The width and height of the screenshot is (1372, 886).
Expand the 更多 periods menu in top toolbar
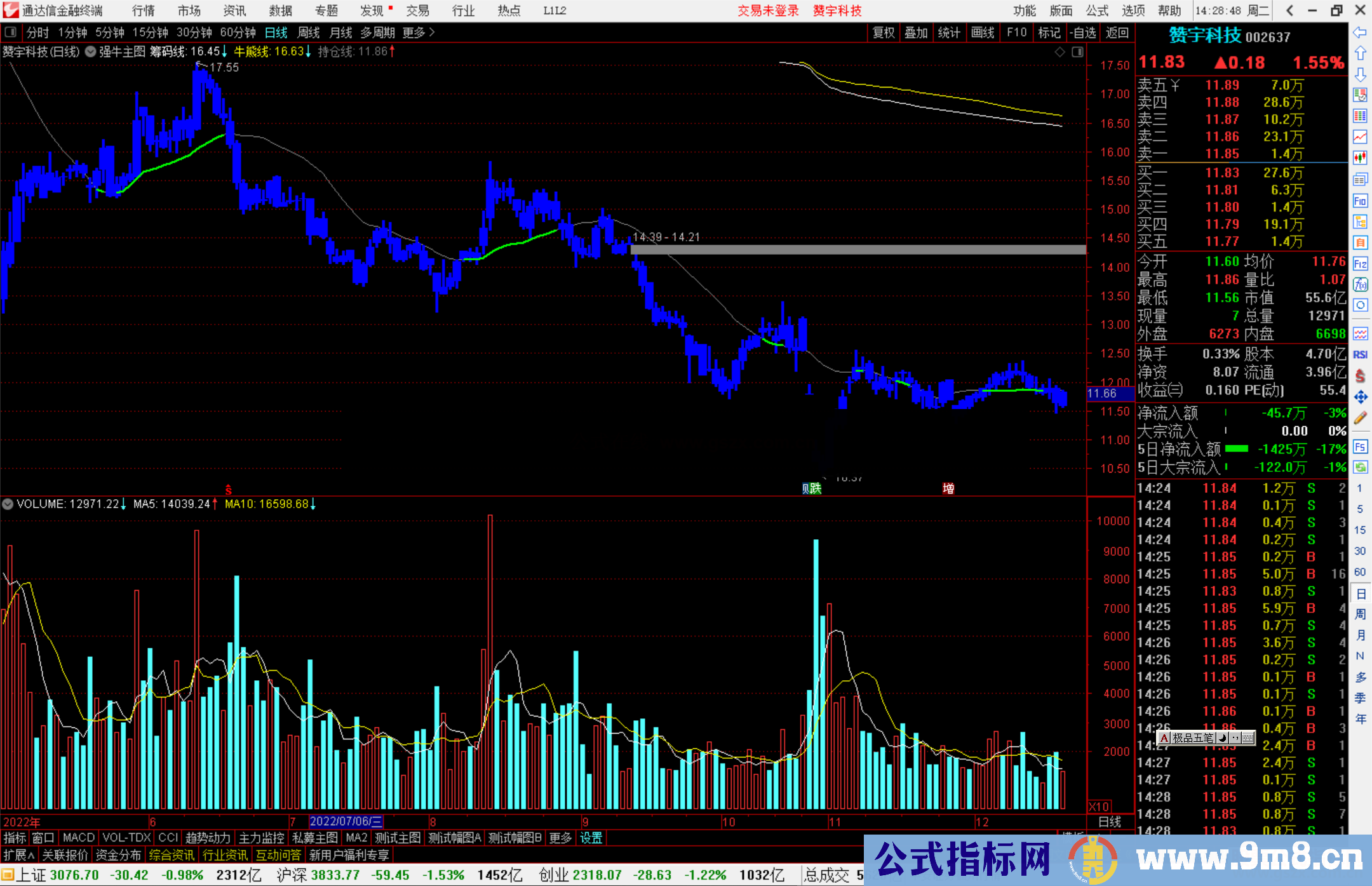[x=419, y=32]
